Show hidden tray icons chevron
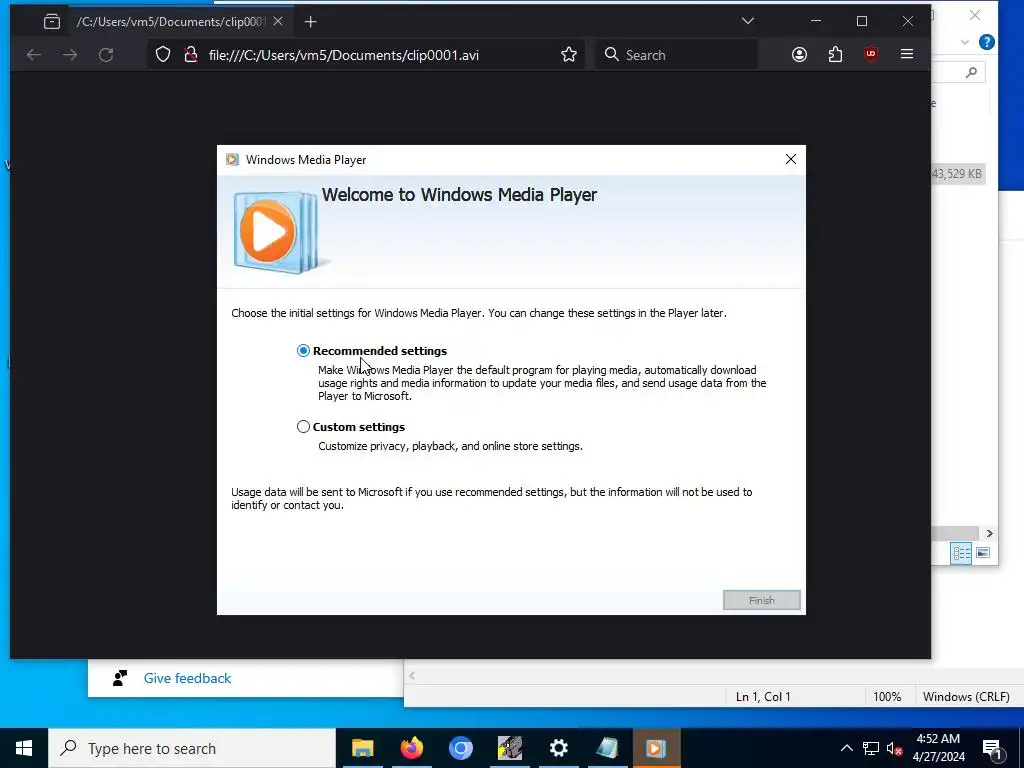The height and width of the screenshot is (768, 1024). pos(846,748)
